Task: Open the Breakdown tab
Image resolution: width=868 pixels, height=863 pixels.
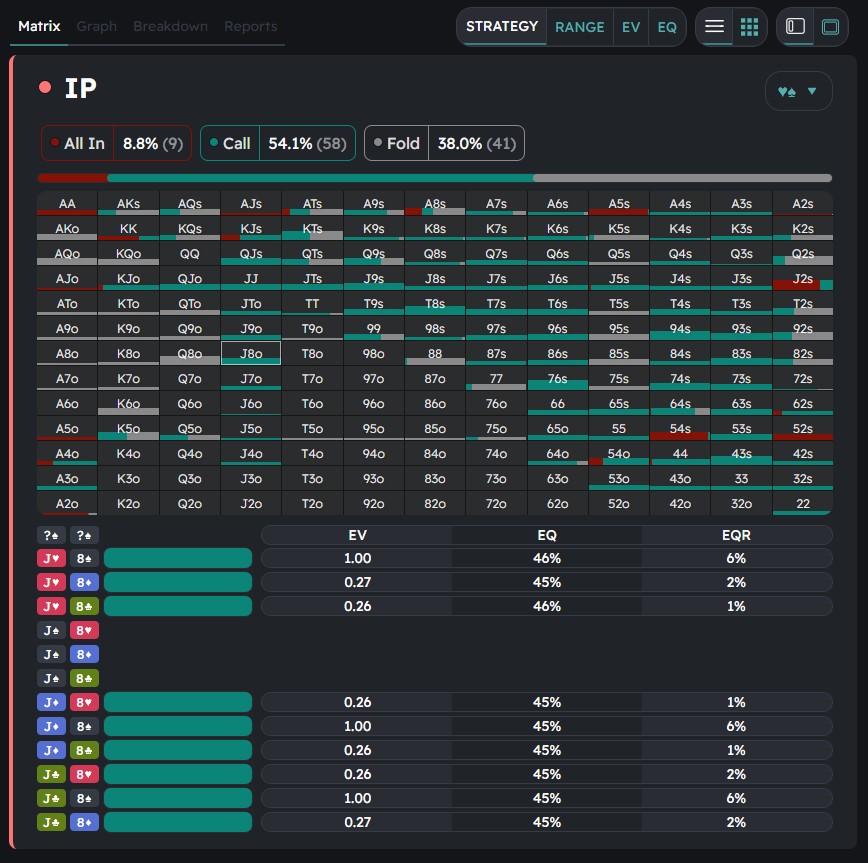Action: (170, 26)
